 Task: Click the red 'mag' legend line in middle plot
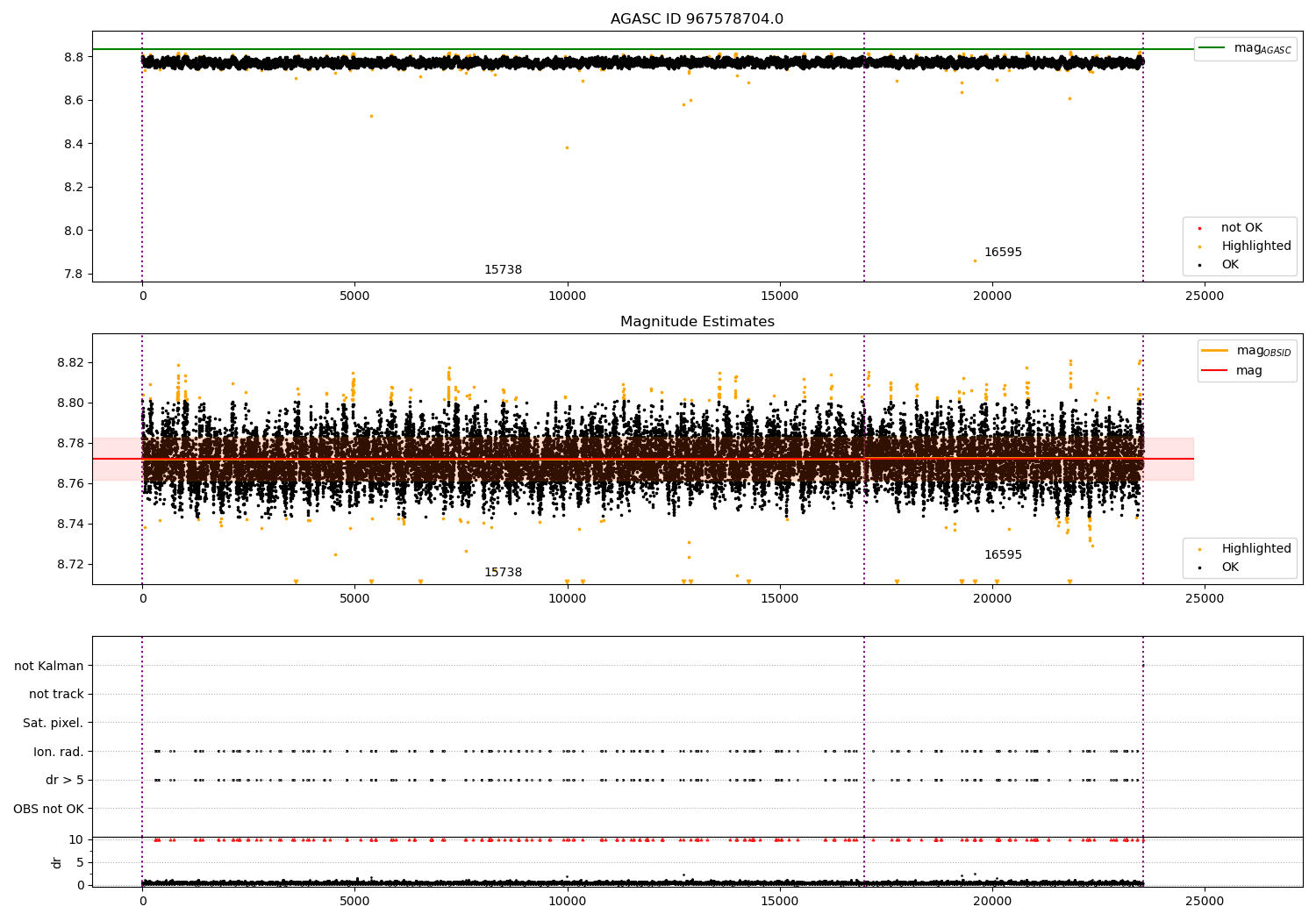pos(1215,370)
